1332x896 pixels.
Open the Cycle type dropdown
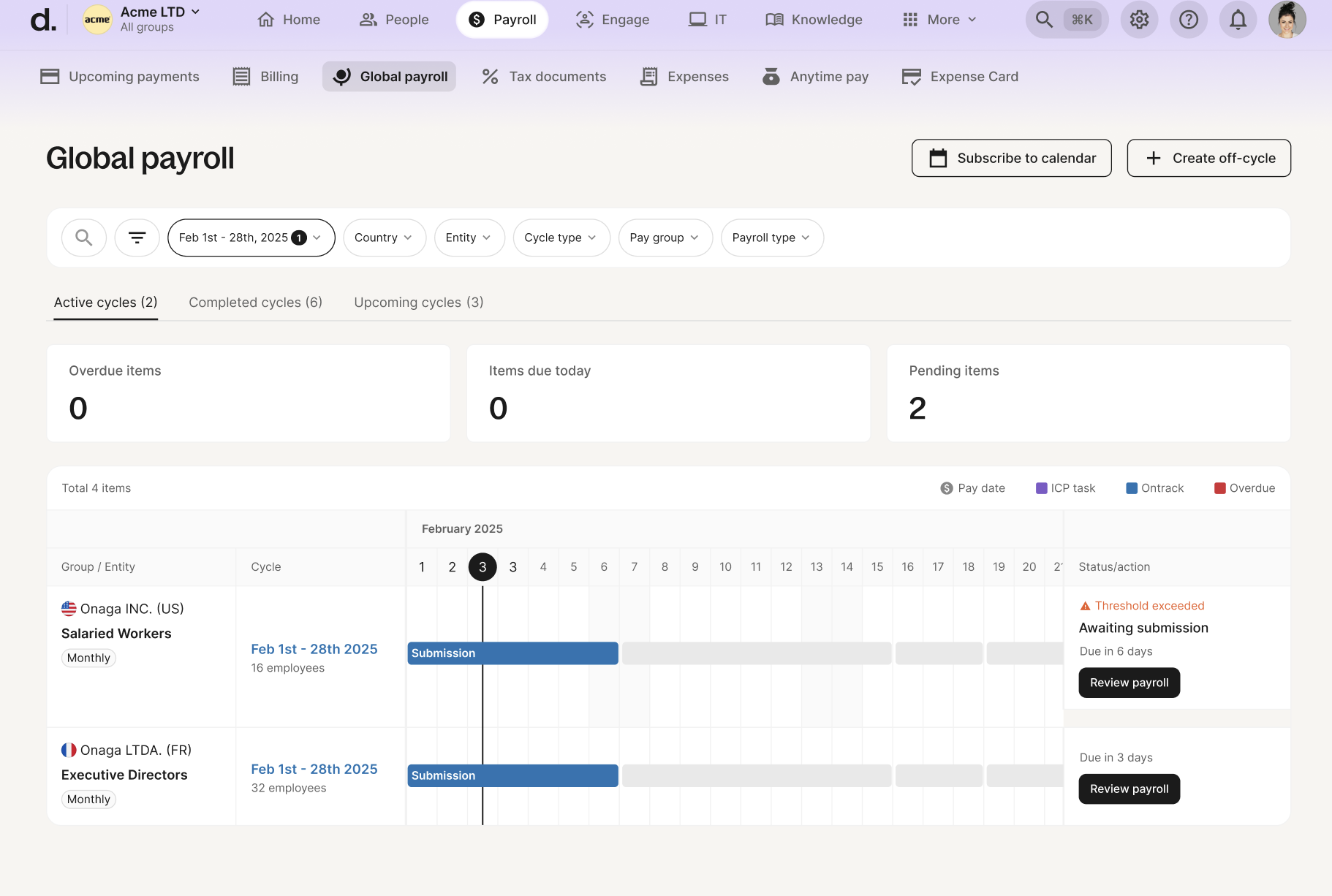tap(561, 238)
